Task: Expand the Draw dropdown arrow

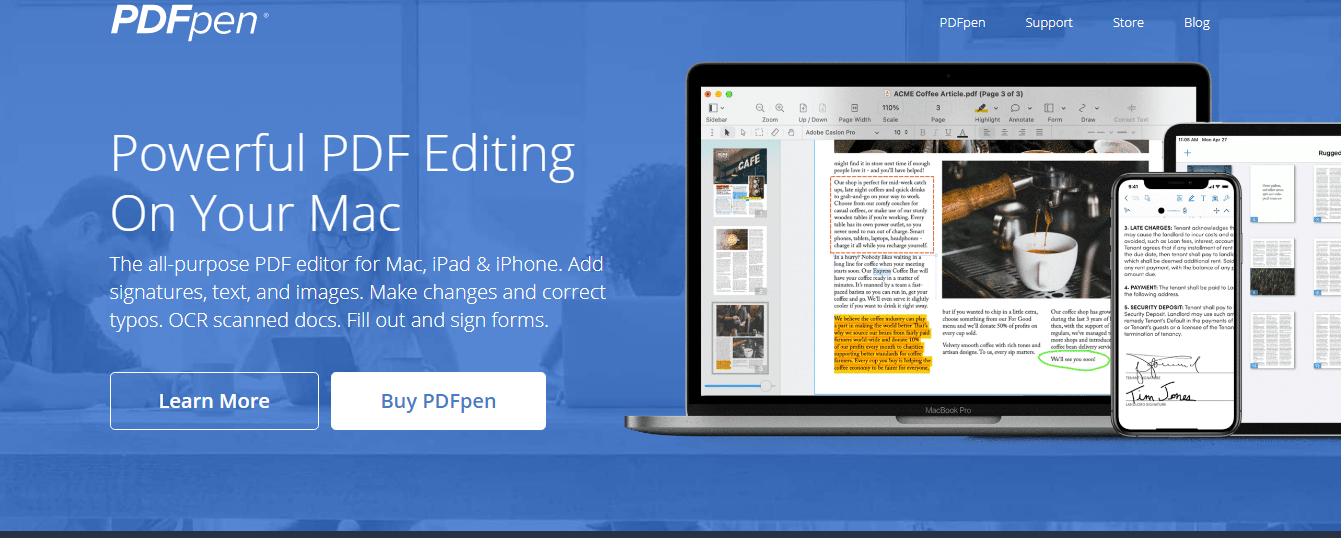Action: point(1097,108)
